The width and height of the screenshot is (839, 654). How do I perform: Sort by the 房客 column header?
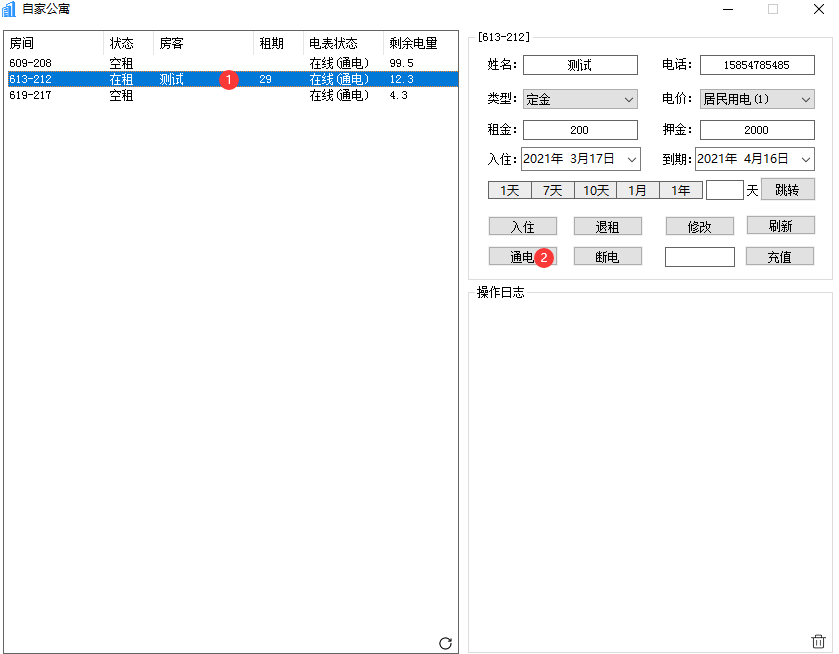click(x=203, y=43)
